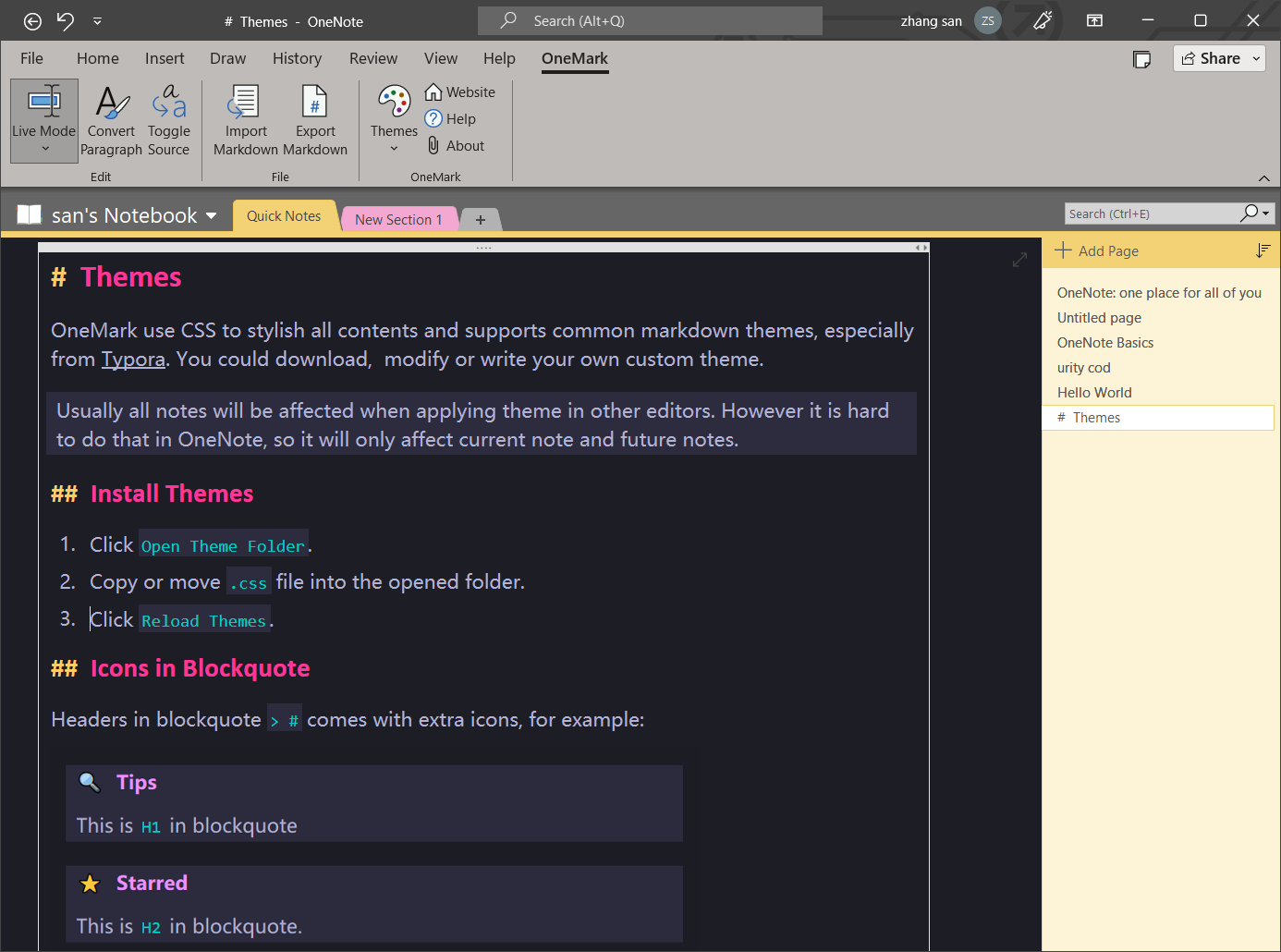Click the Share button
The image size is (1281, 952).
tap(1211, 58)
